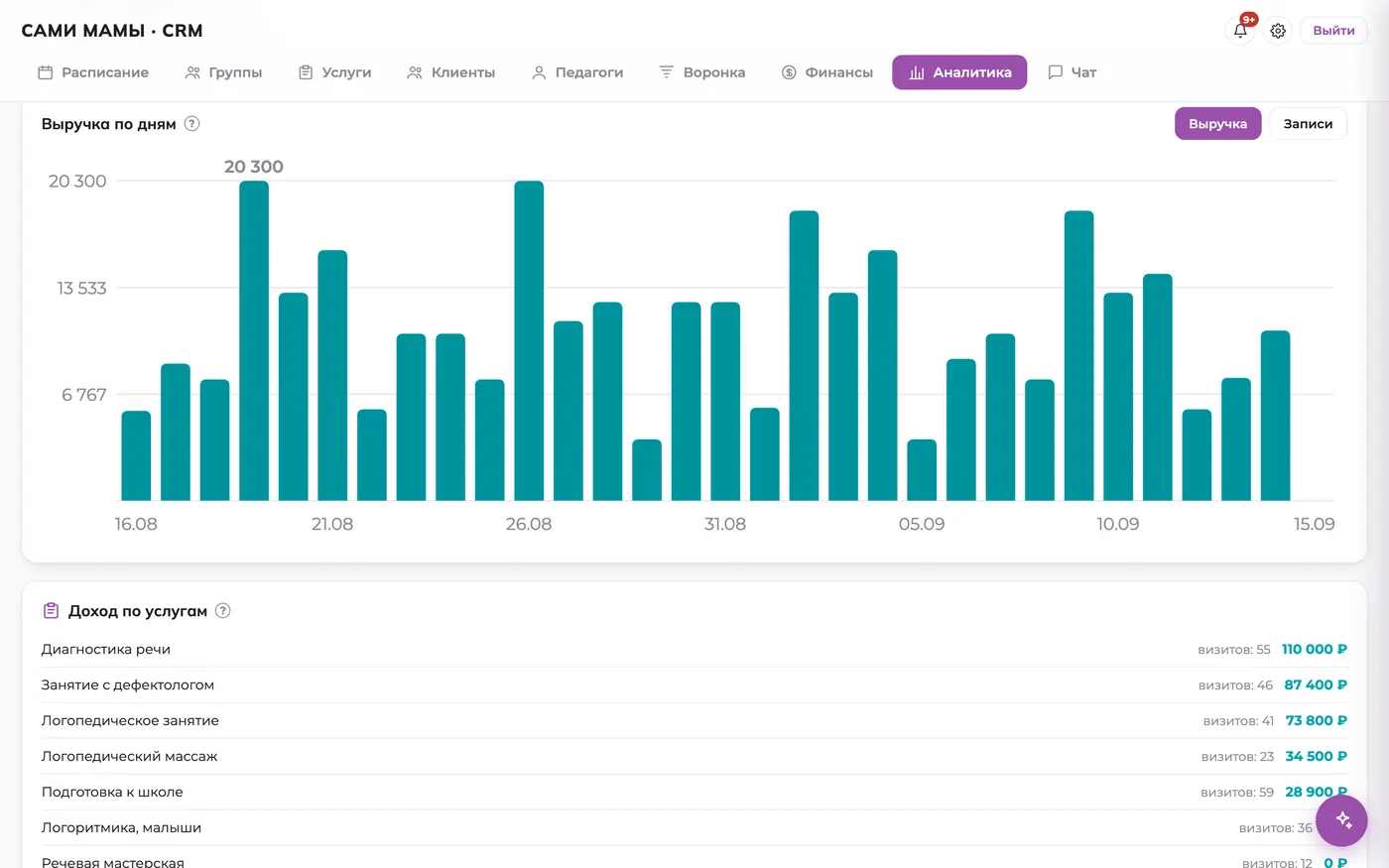The width and height of the screenshot is (1389, 868).
Task: Click the 15.09 date label on chart axis
Action: (x=1315, y=524)
